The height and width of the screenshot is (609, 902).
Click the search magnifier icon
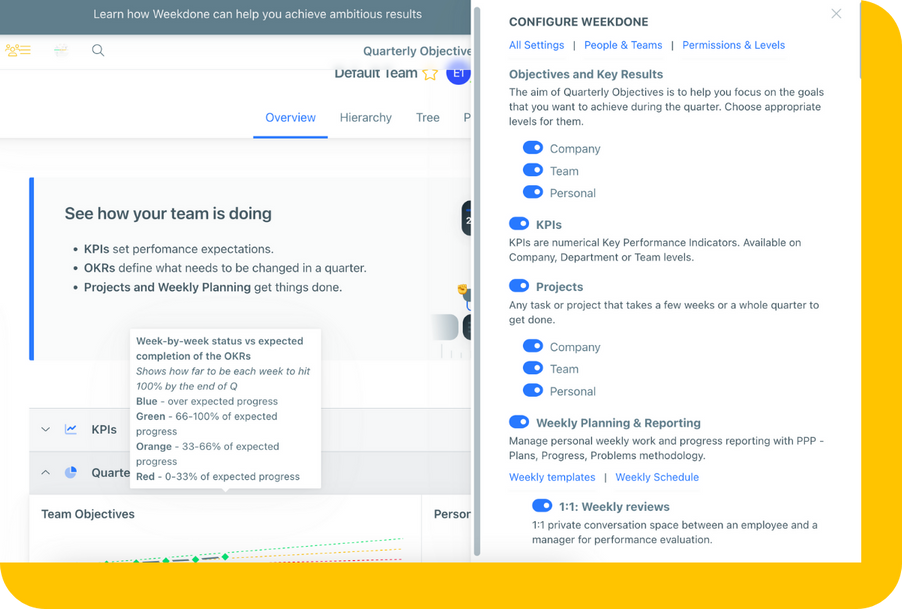[98, 50]
